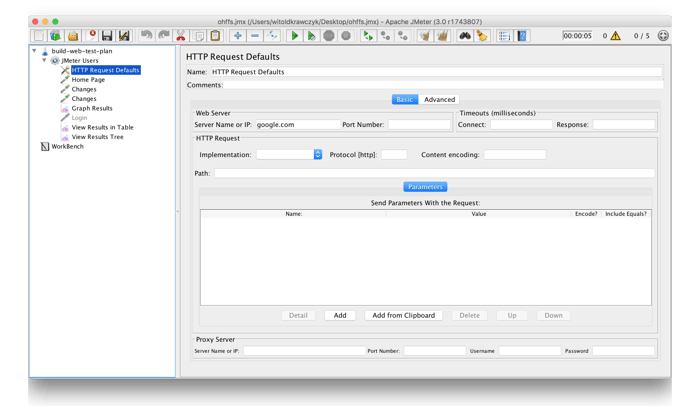The height and width of the screenshot is (419, 700).
Task: Click Server Name field showing google.com
Action: coord(298,124)
